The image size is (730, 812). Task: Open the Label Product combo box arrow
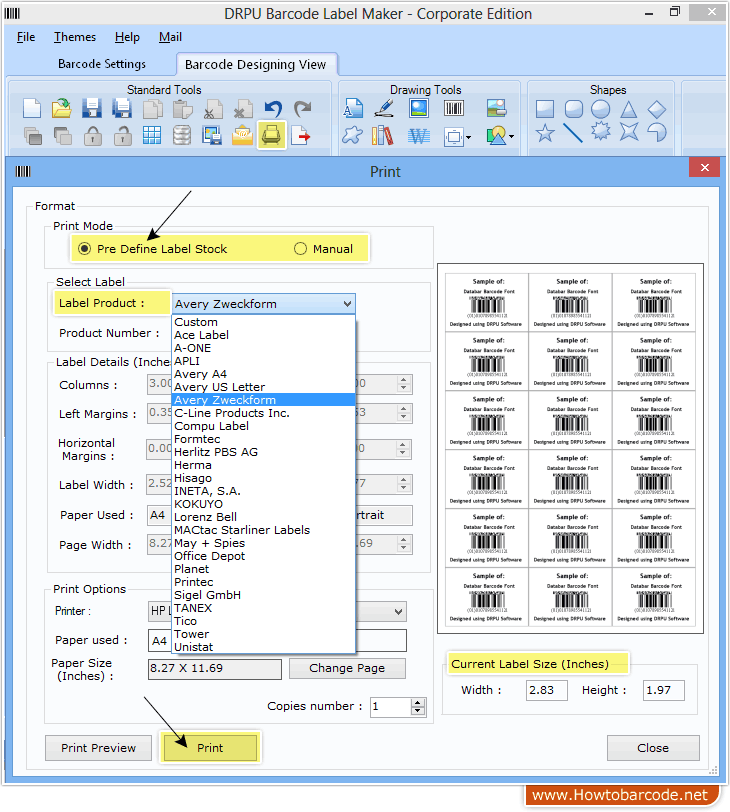[x=347, y=304]
